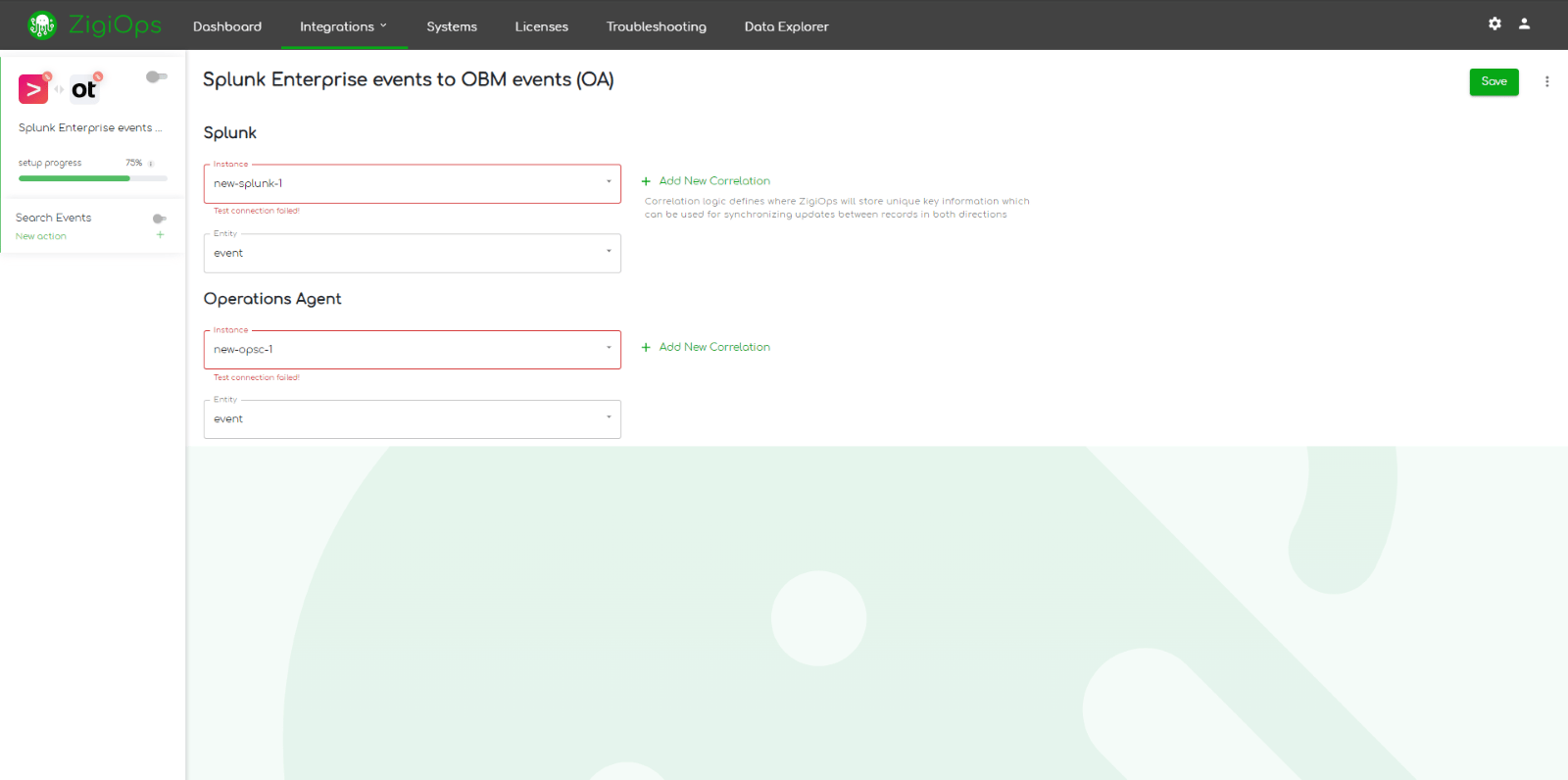The height and width of the screenshot is (780, 1568).
Task: Click the Operations Agent section heading
Action: pyautogui.click(x=272, y=300)
